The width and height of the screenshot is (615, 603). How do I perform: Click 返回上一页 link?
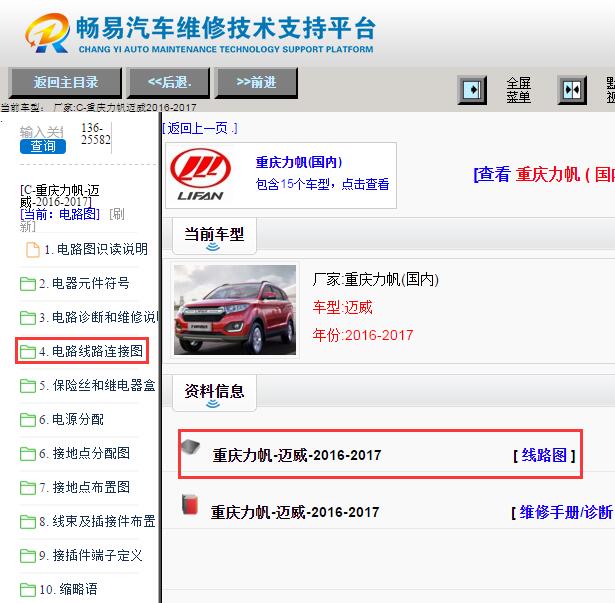[x=199, y=128]
